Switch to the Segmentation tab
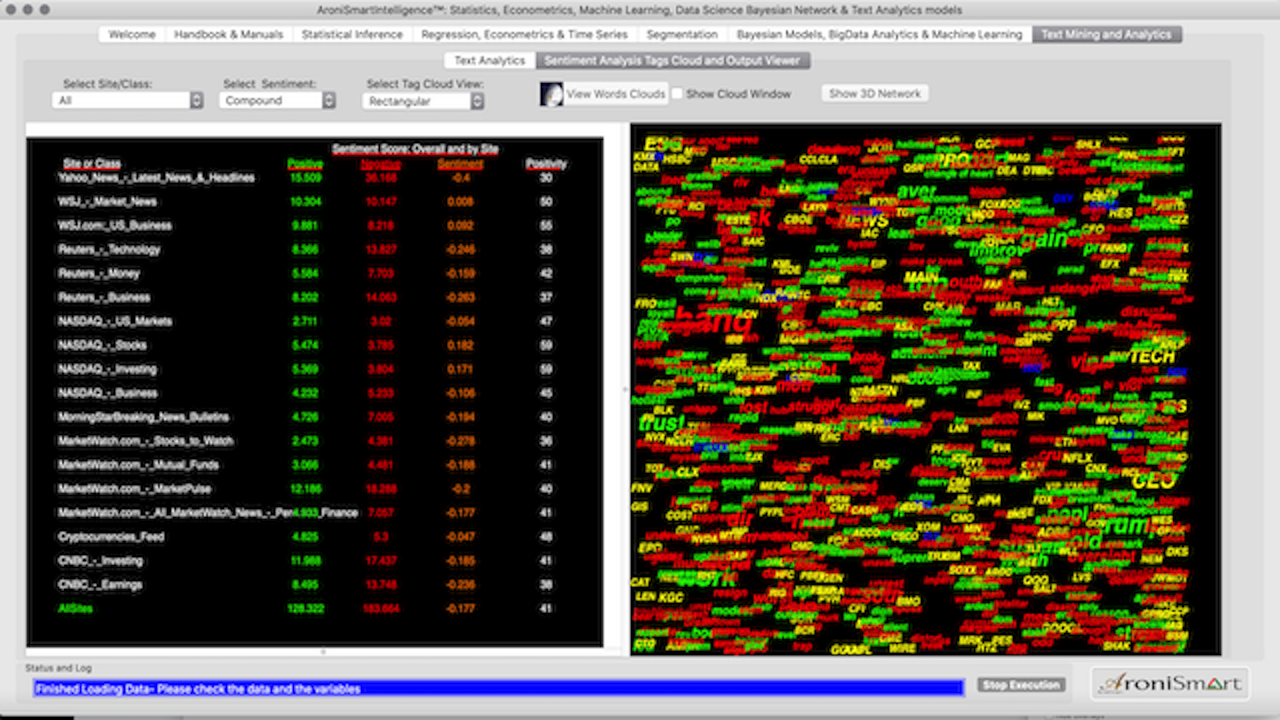1280x720 pixels. [682, 34]
